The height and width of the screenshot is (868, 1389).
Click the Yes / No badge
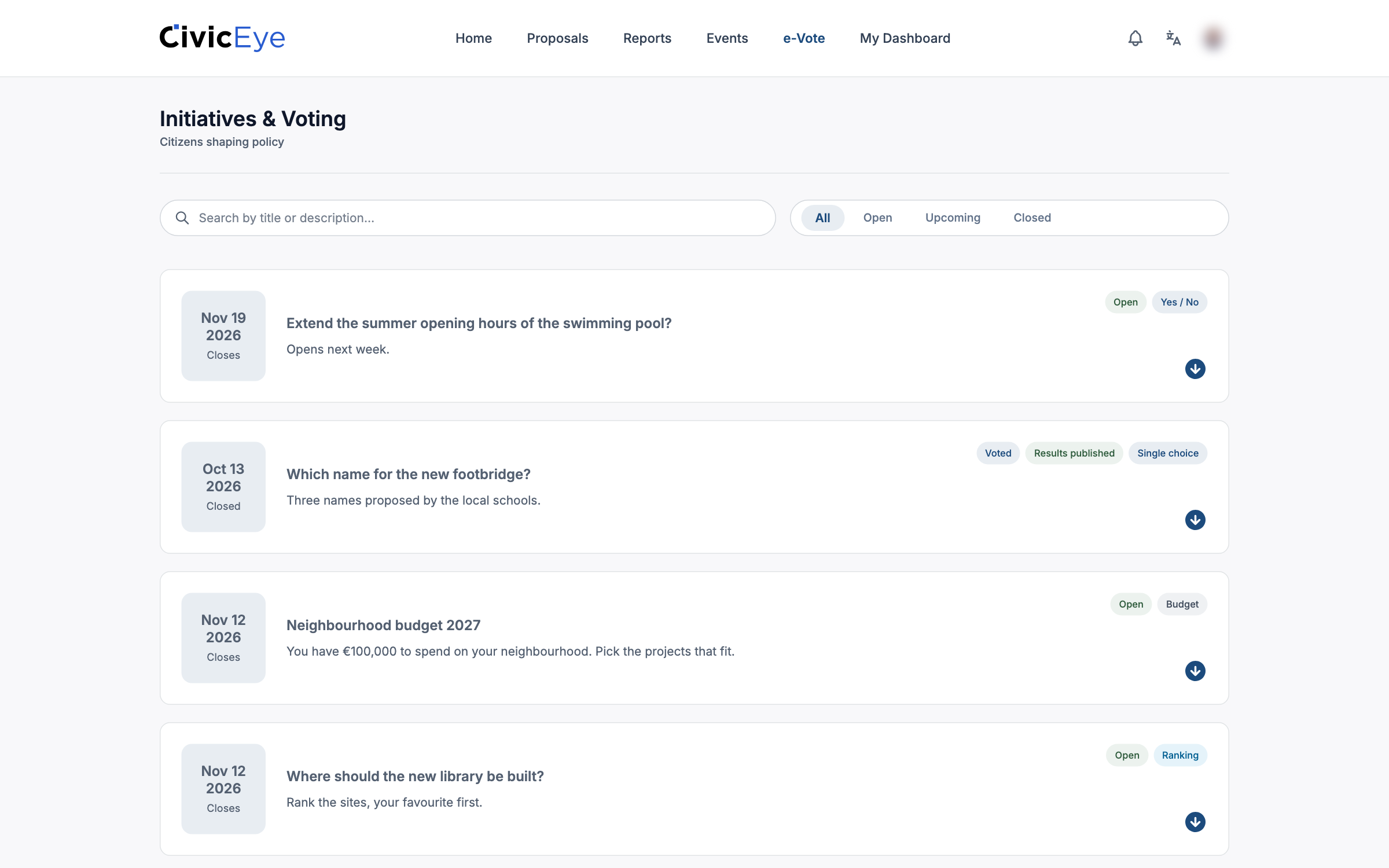click(x=1179, y=302)
